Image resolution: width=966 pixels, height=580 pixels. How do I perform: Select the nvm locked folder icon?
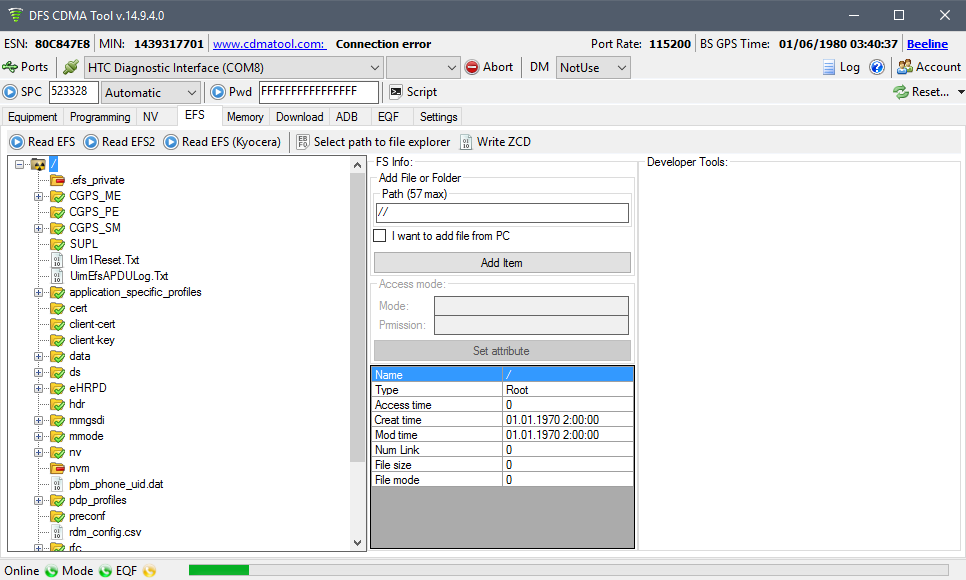click(57, 468)
